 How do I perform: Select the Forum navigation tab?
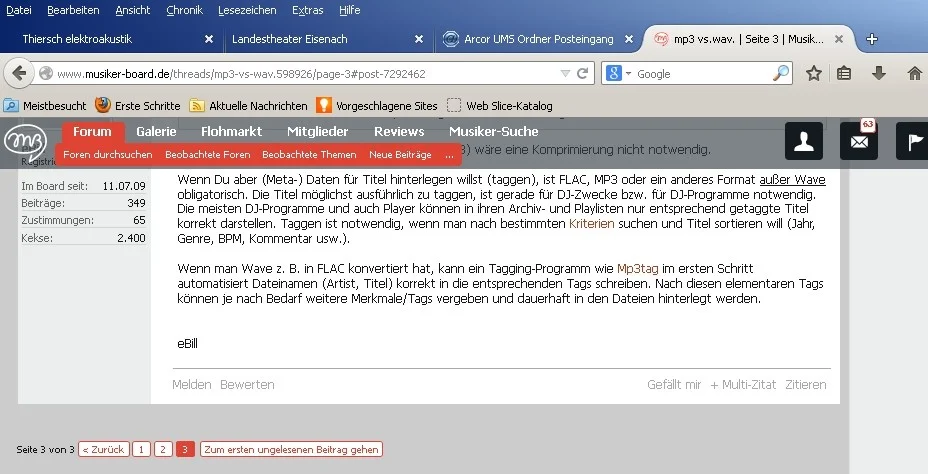(x=92, y=131)
